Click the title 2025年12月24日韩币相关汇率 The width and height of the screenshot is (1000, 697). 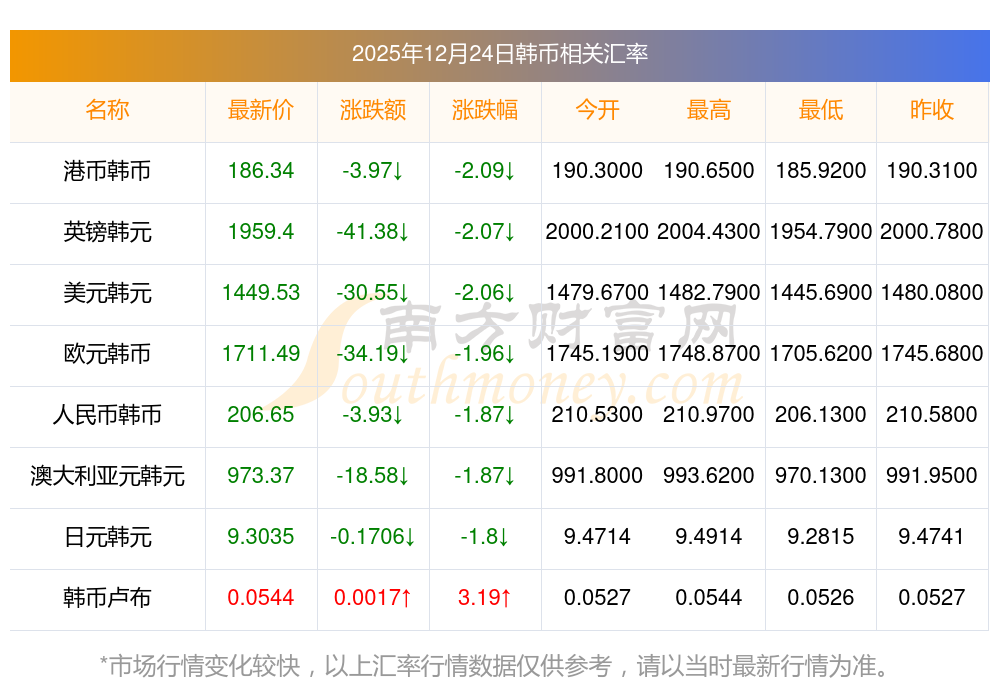499,54
